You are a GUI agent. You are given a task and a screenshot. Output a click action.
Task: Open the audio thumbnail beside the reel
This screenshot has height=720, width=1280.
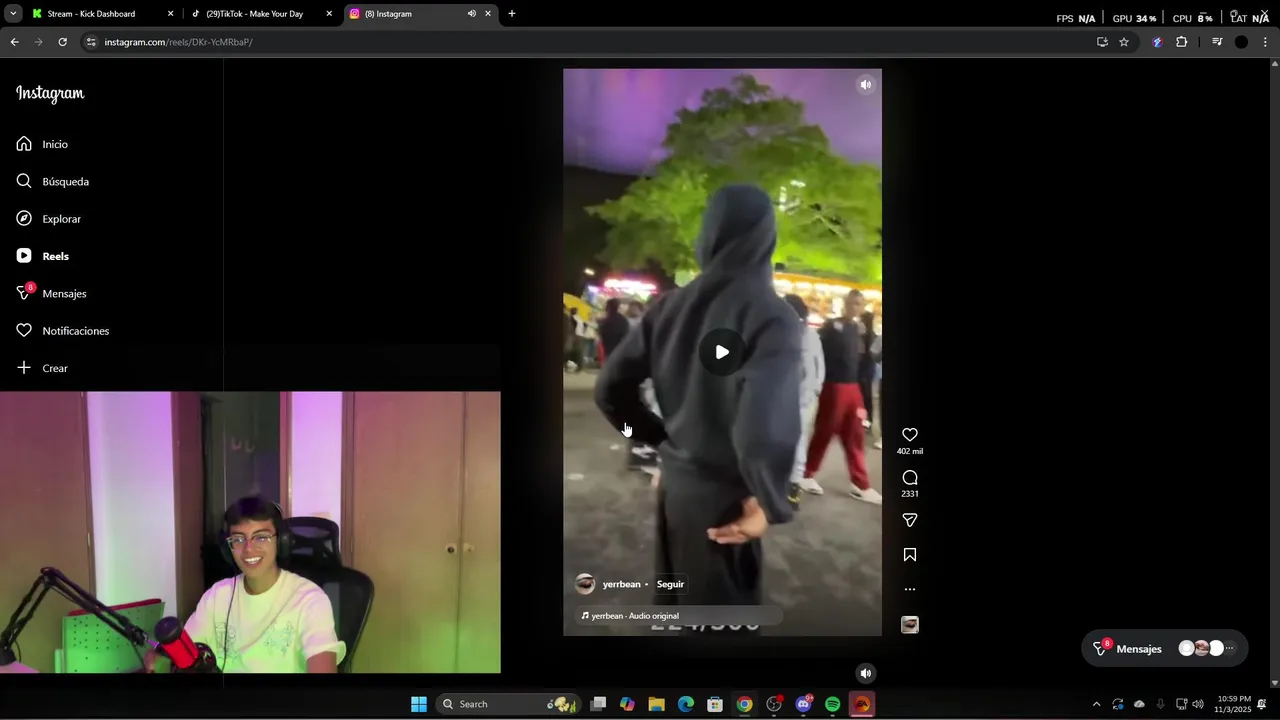(x=910, y=625)
